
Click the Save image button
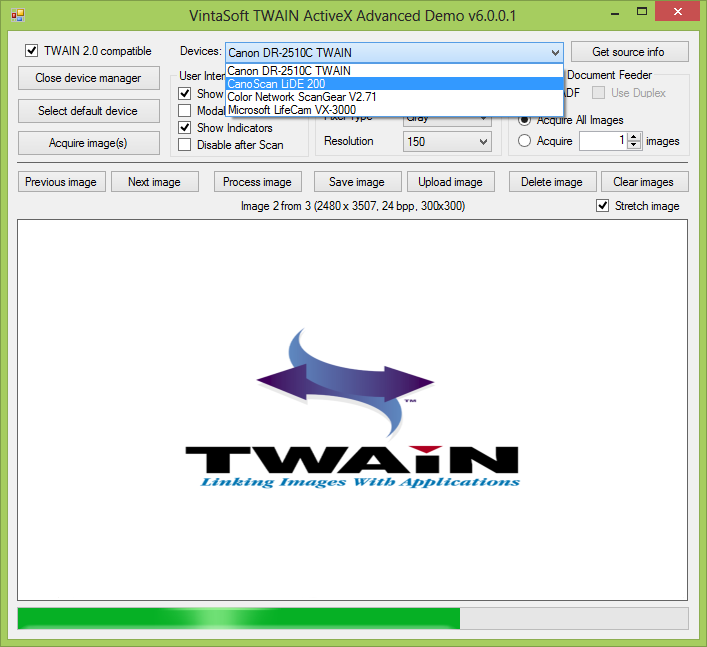(x=356, y=182)
